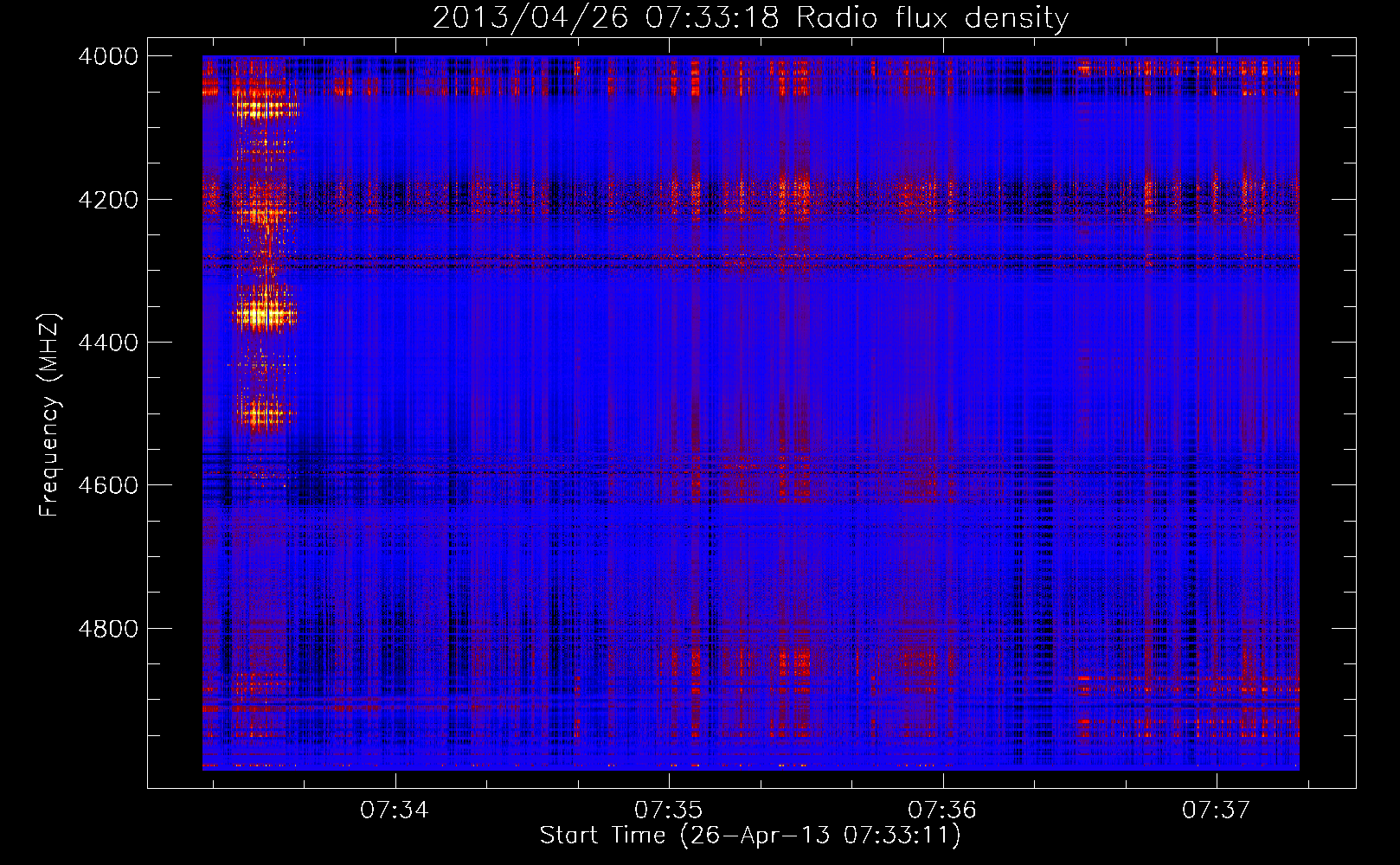Click the 07:36 time tick label
The image size is (1400, 865).
(x=942, y=811)
